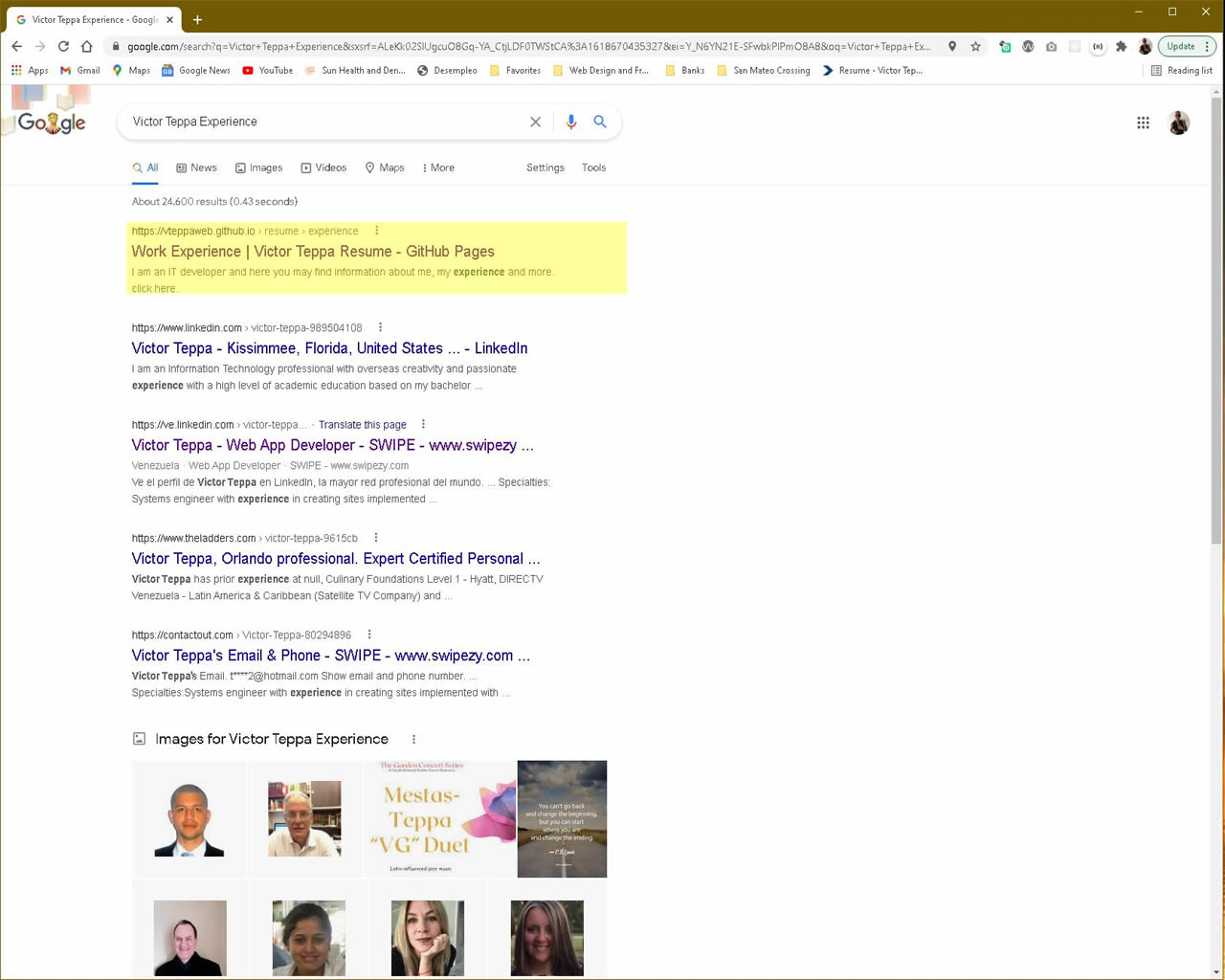Image resolution: width=1225 pixels, height=980 pixels.
Task: Open the three-dot menu on the GitHub result
Action: coord(376,230)
